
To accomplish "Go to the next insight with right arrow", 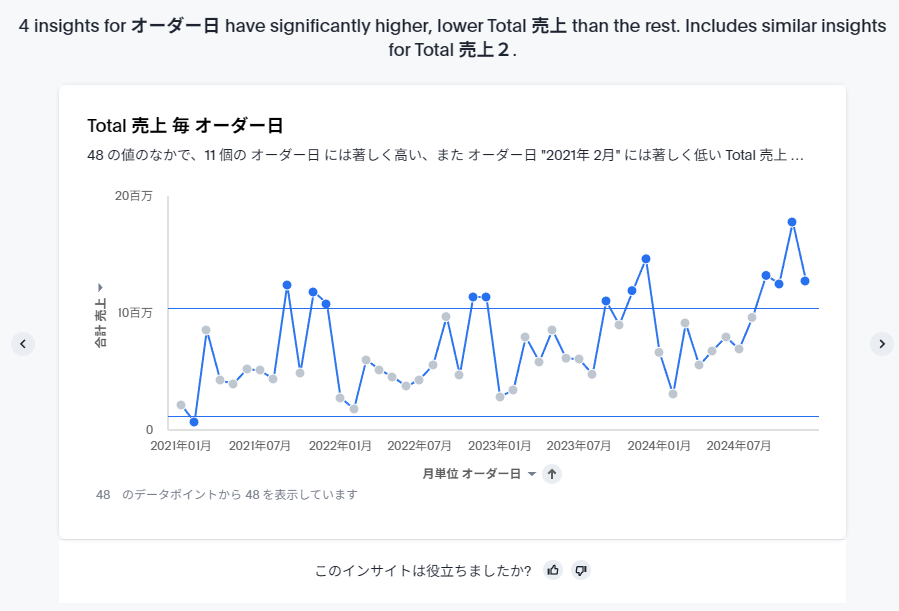I will pos(881,344).
